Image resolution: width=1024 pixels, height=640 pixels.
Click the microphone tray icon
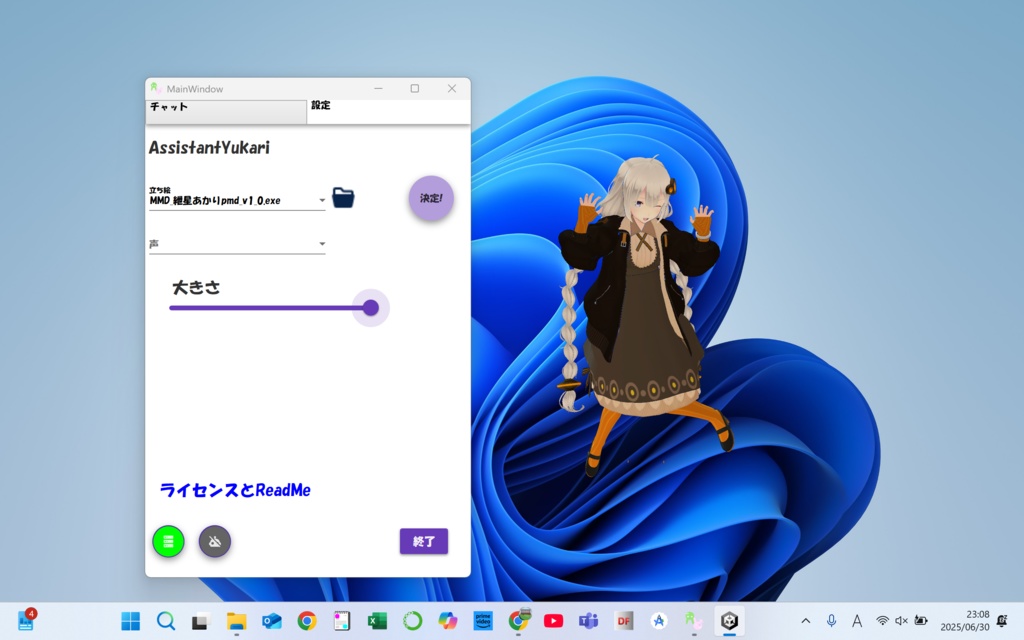click(831, 621)
